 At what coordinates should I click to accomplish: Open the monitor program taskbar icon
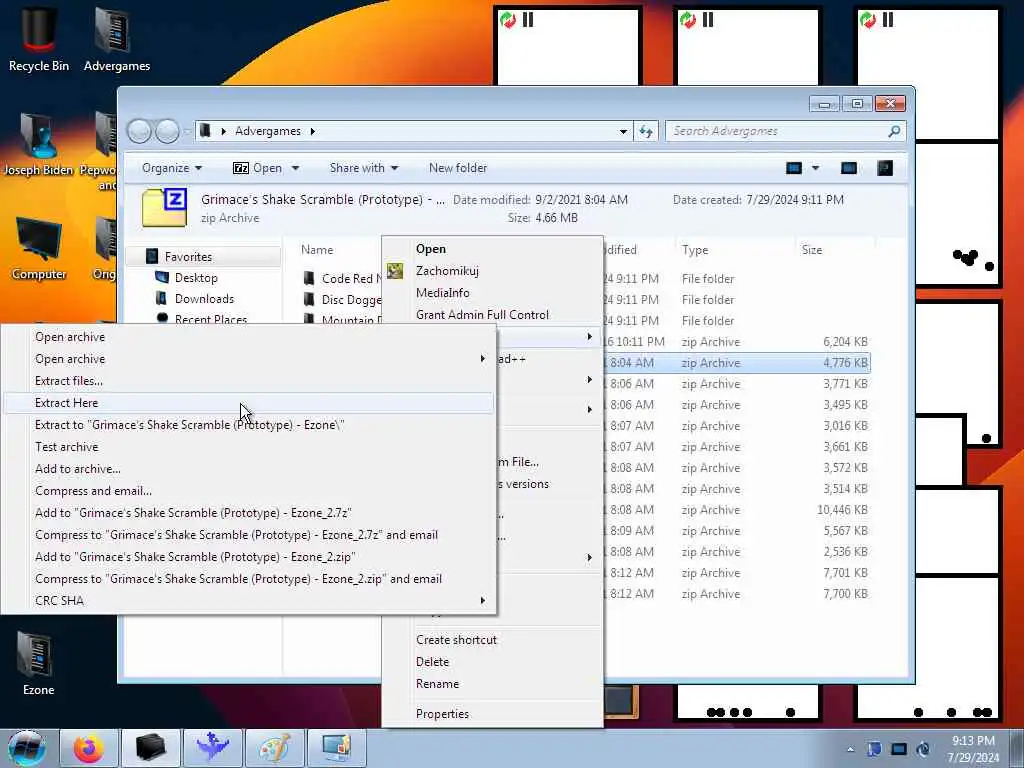[x=337, y=748]
